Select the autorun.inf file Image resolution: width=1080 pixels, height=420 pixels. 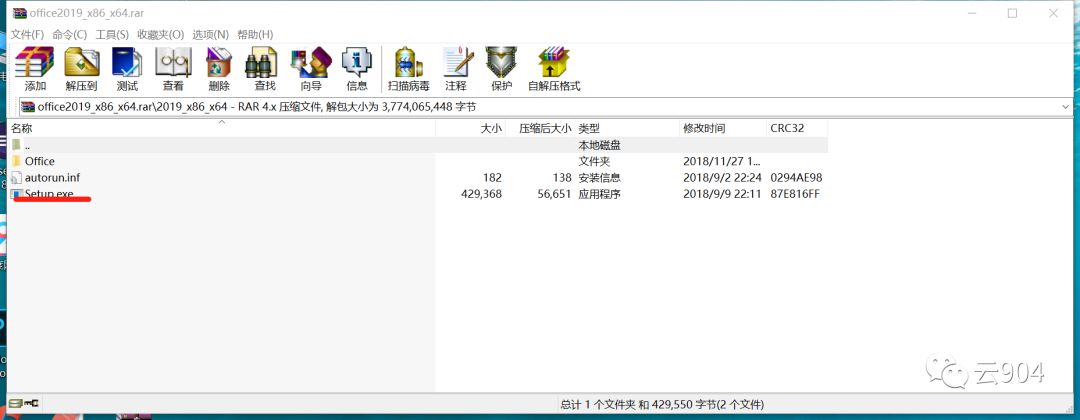52,177
